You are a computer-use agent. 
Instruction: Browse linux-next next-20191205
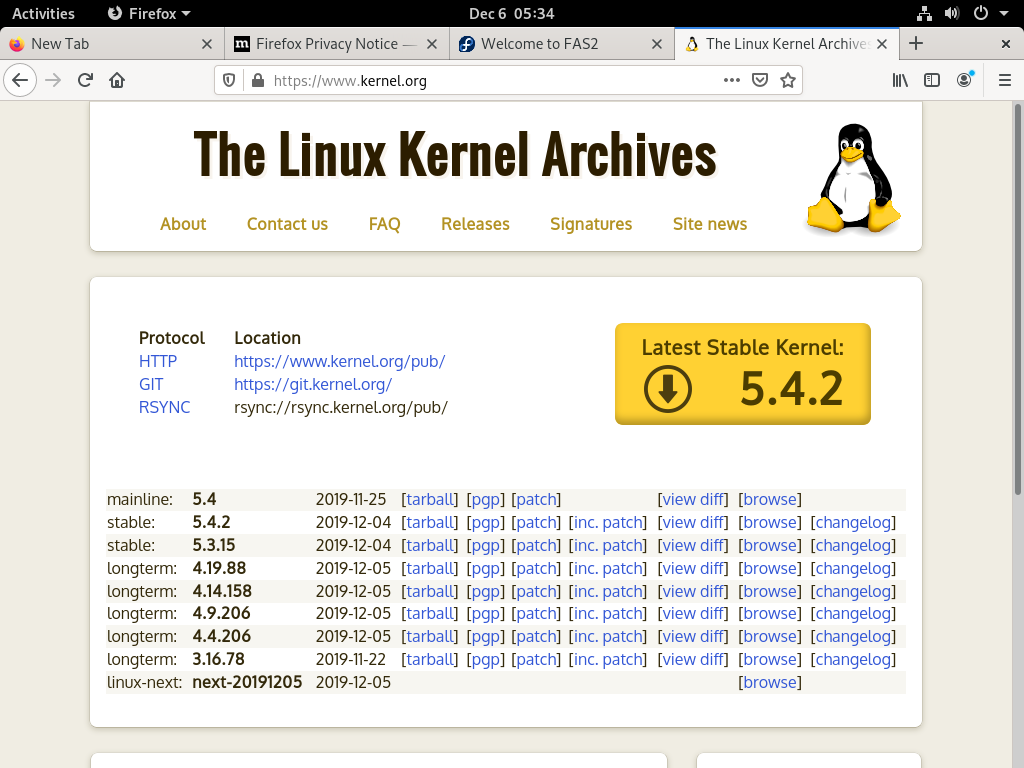pyautogui.click(x=769, y=682)
